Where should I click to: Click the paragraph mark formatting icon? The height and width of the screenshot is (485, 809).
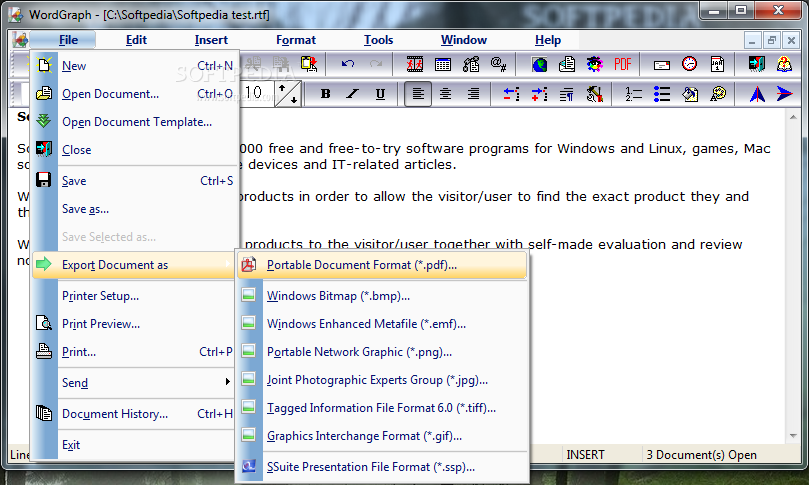point(567,94)
